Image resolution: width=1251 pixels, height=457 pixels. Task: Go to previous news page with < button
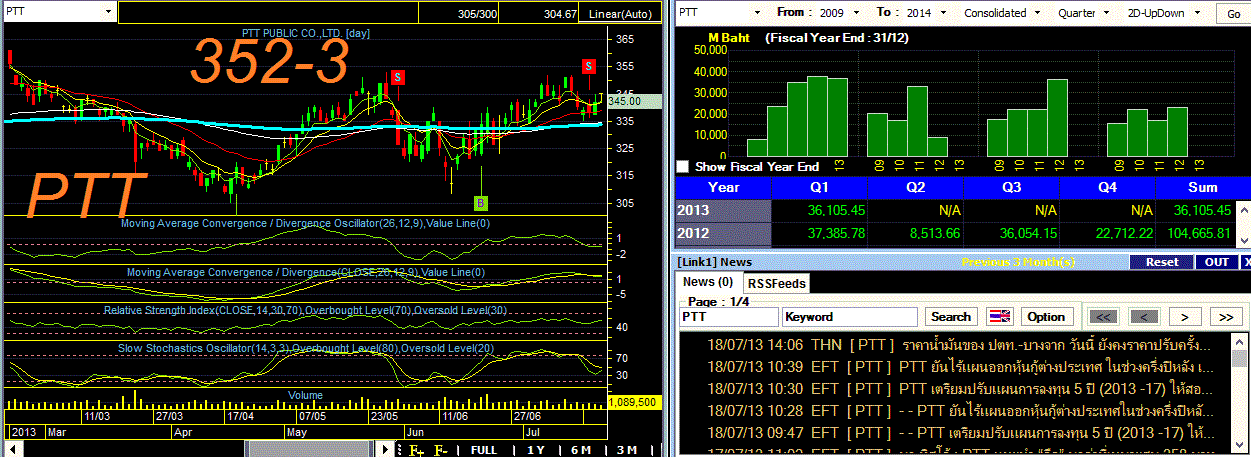1146,317
